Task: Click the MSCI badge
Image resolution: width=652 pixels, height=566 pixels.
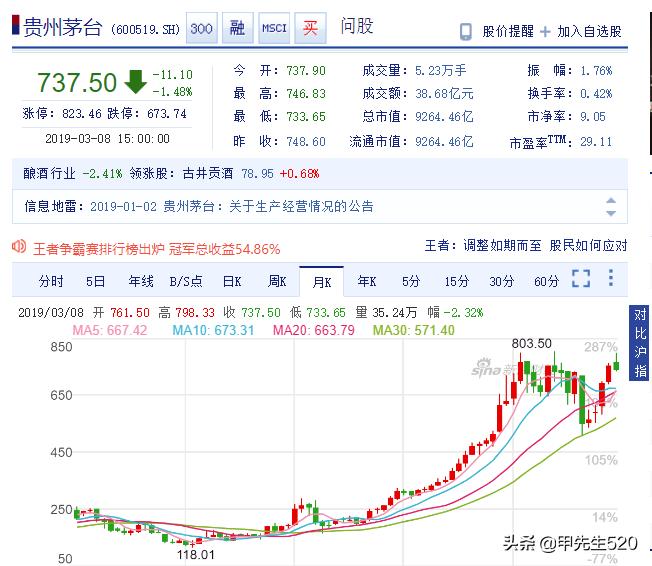Action: tap(274, 28)
